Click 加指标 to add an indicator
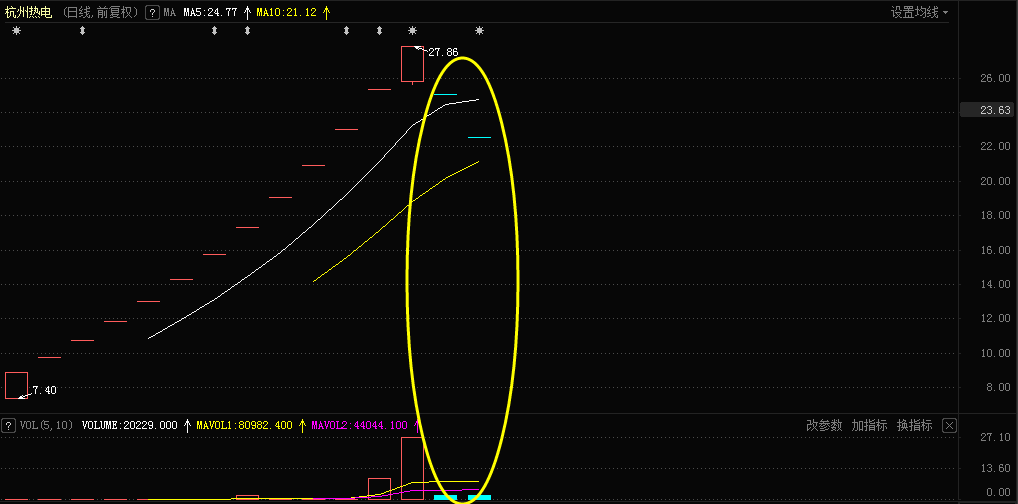This screenshot has width=1018, height=504. point(869,426)
